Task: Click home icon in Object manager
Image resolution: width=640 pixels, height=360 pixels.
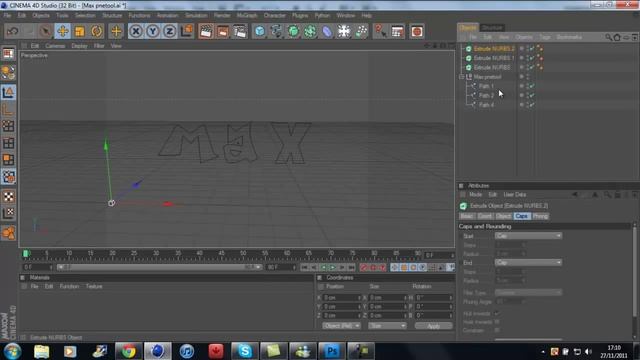Action: click(617, 37)
